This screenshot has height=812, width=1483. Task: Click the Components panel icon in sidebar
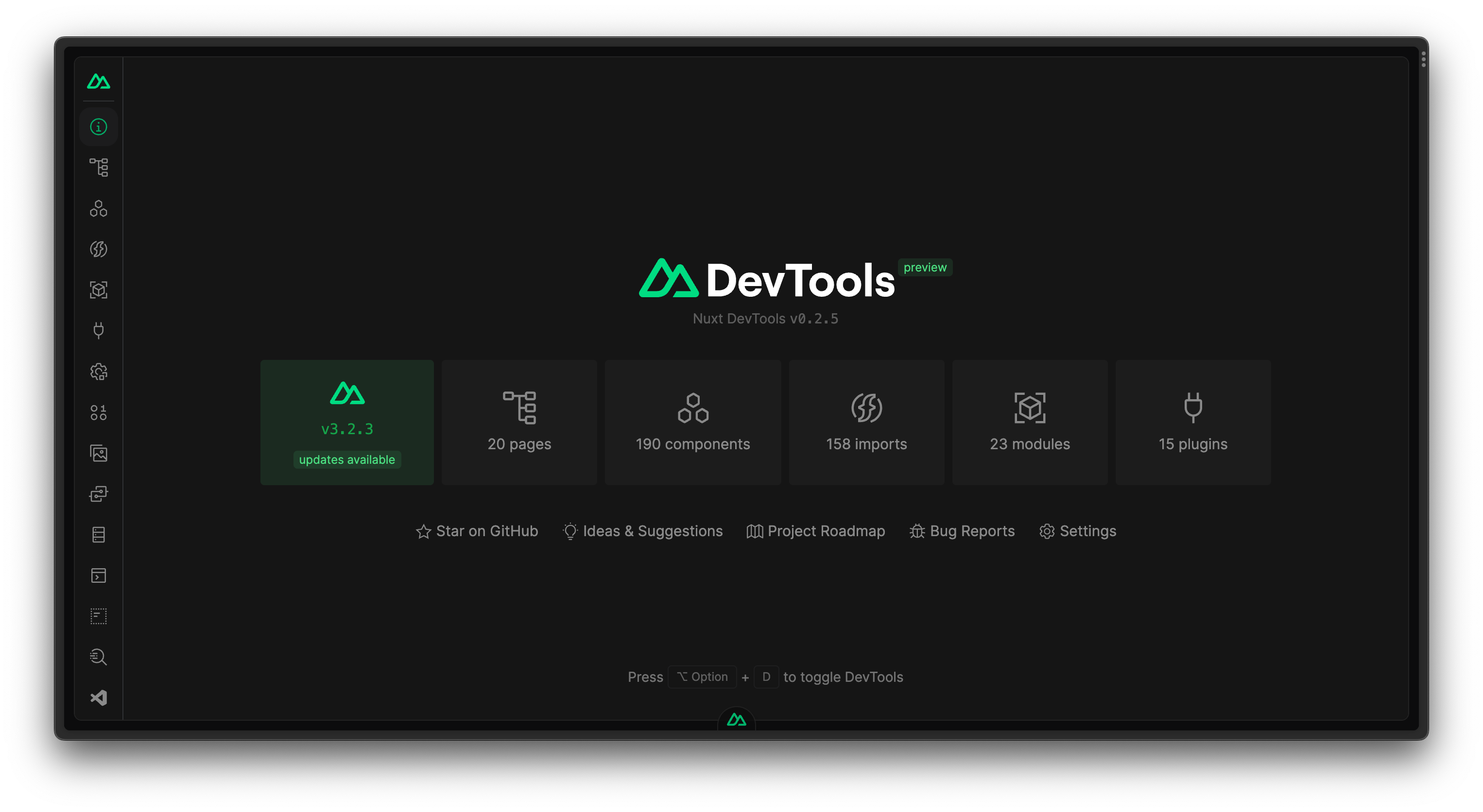[98, 208]
